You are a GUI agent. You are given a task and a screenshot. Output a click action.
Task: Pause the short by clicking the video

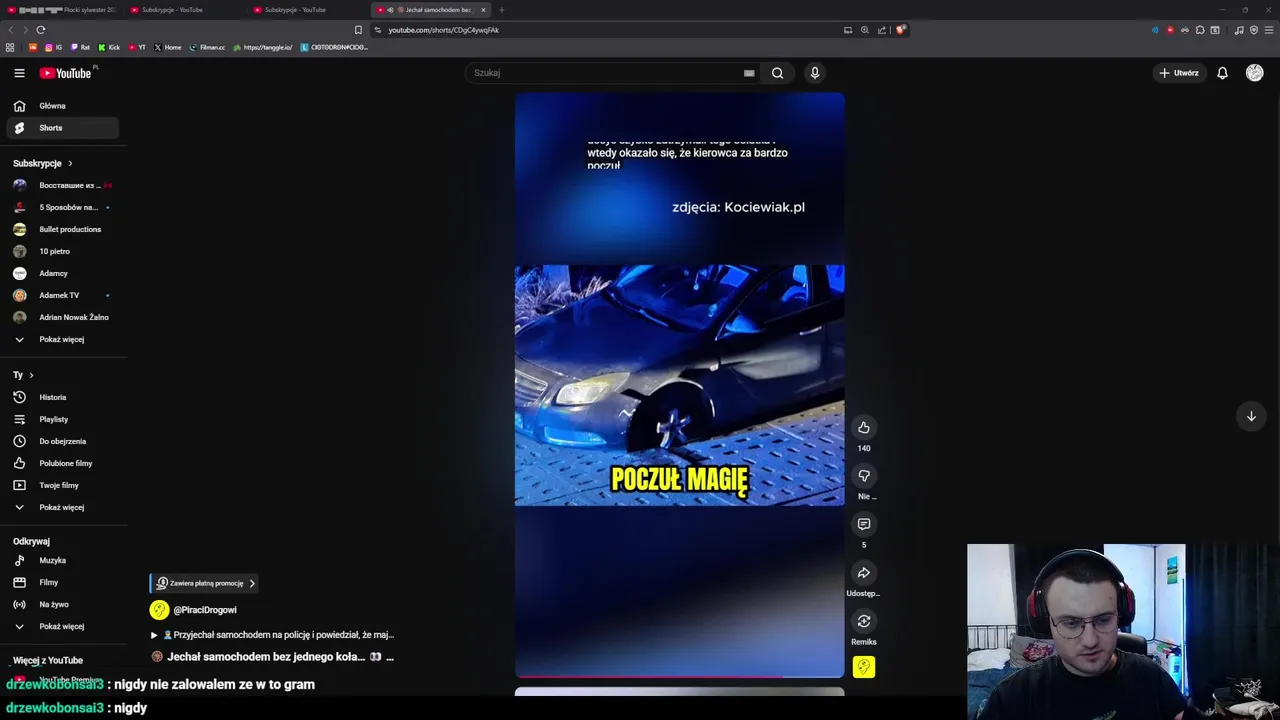tap(679, 385)
